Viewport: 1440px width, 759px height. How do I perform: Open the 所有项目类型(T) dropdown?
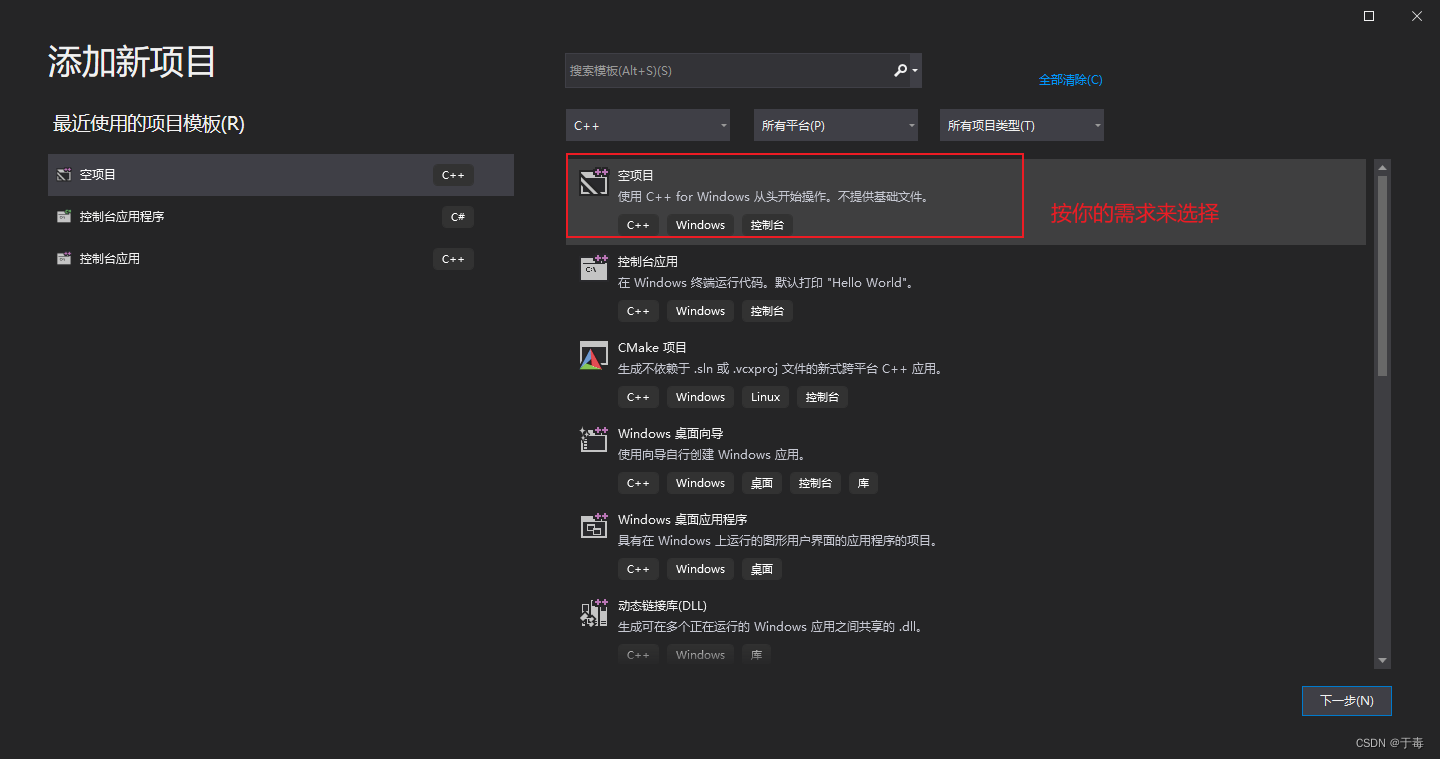coord(1022,125)
